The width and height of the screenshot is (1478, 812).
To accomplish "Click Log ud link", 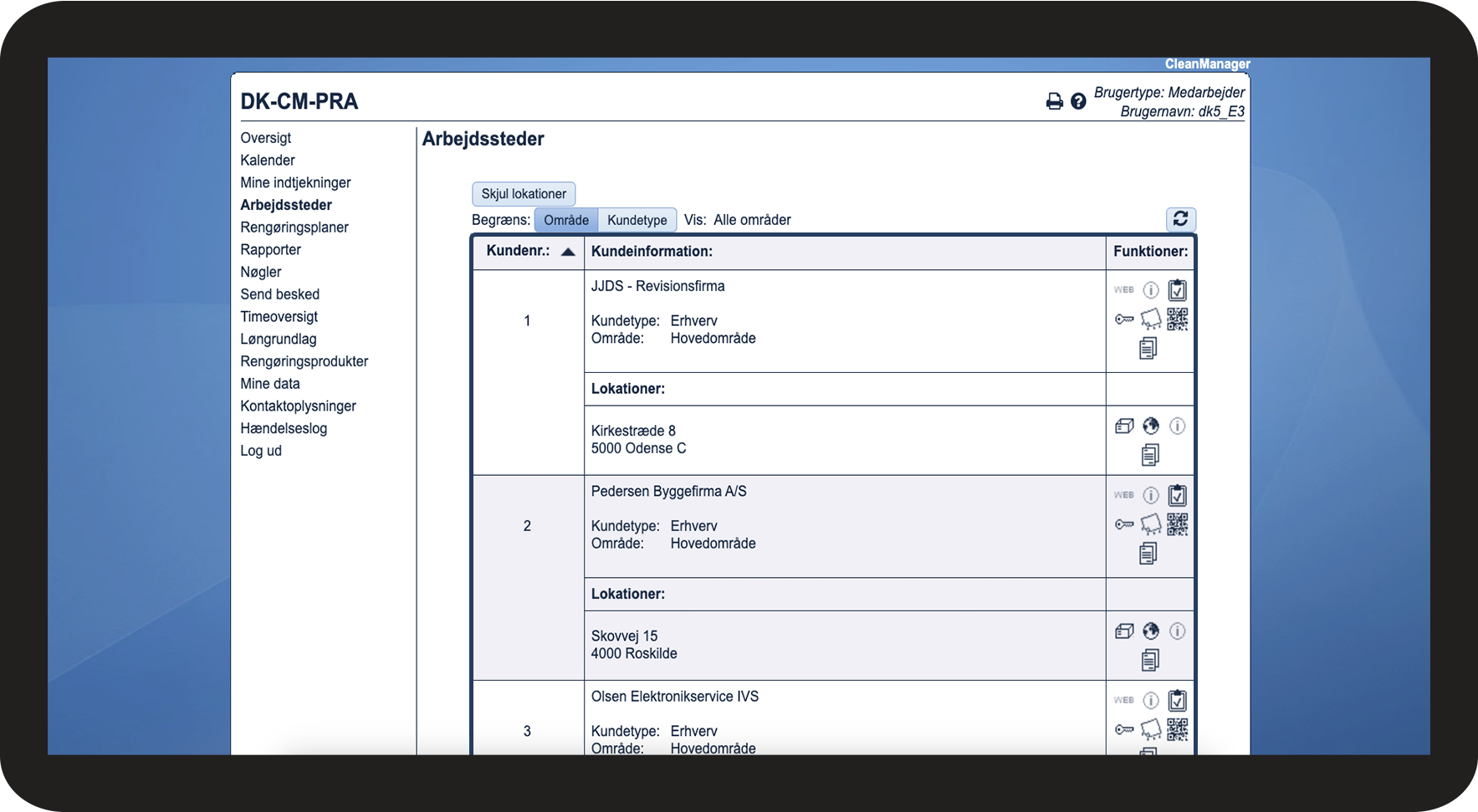I will point(261,451).
